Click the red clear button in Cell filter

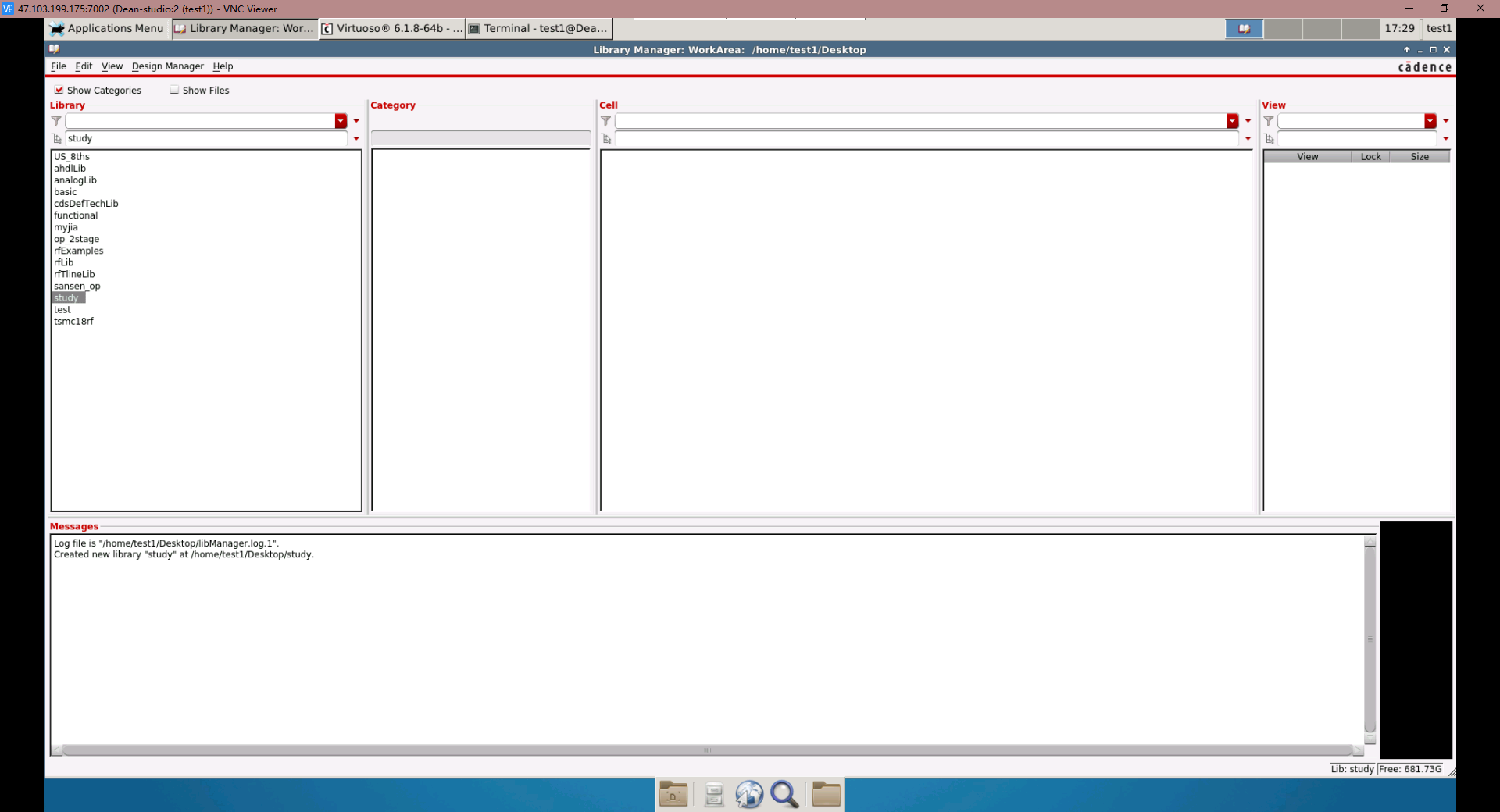[x=1233, y=121]
